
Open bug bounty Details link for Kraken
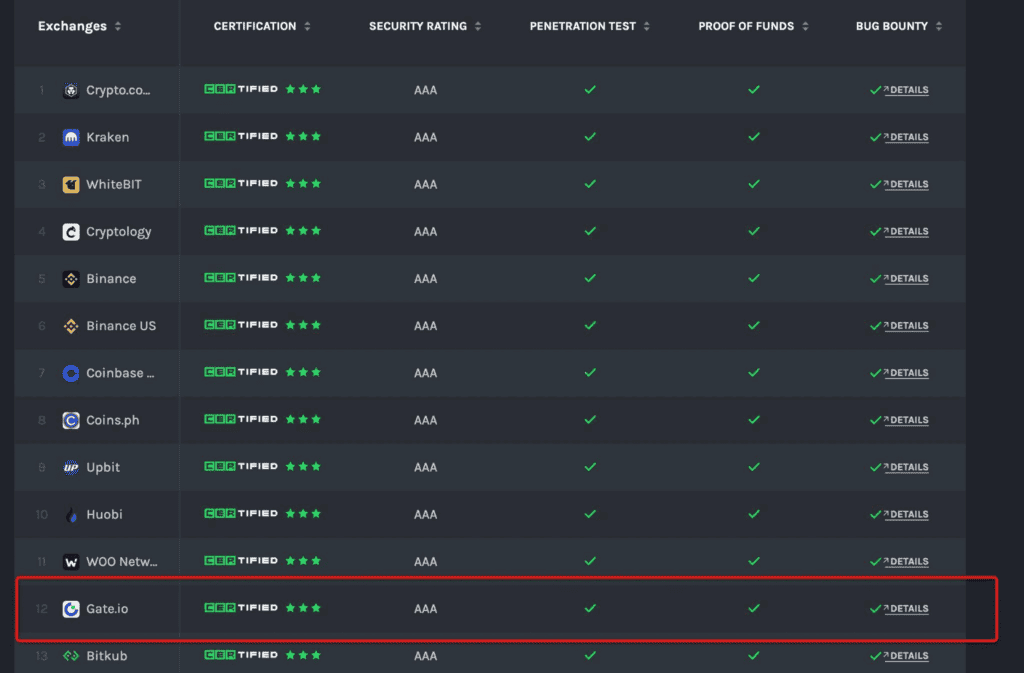click(x=906, y=137)
